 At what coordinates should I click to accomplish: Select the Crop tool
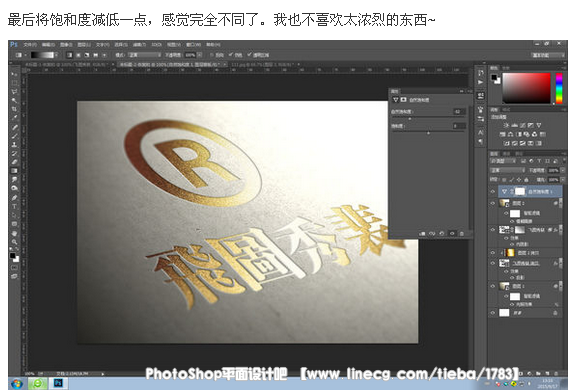coord(14,109)
